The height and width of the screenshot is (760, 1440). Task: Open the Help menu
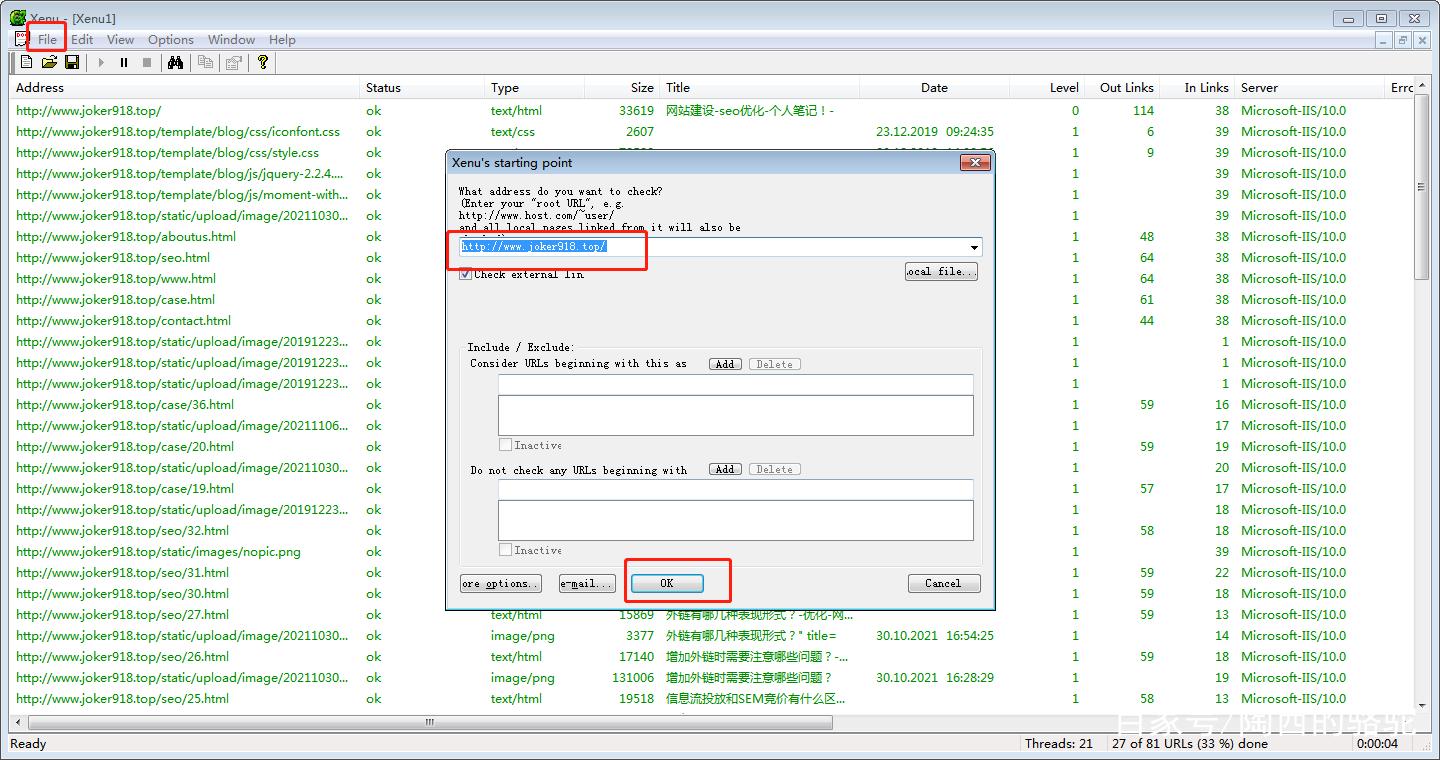point(282,39)
